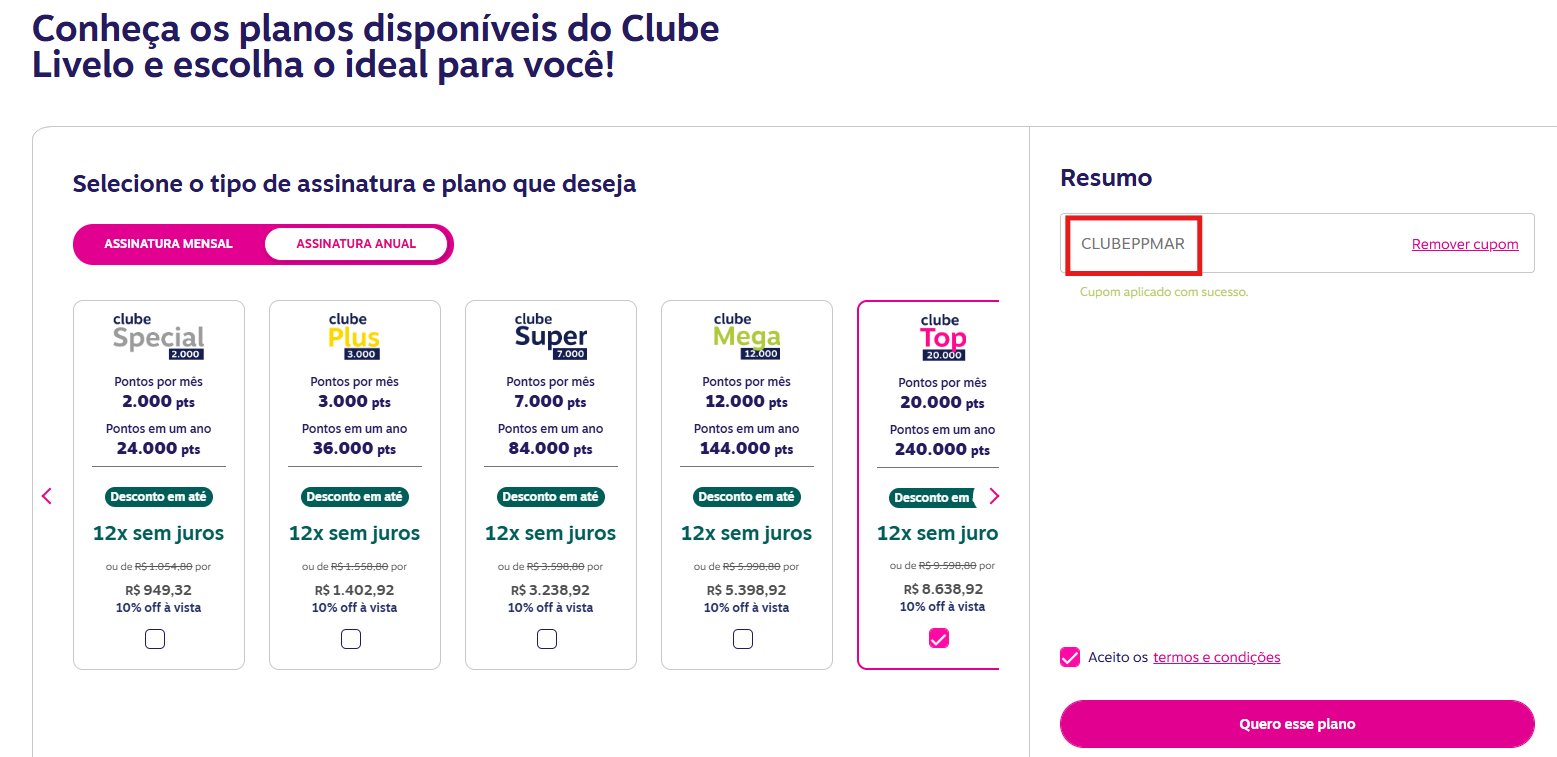Click the Clube Plus logo

[354, 337]
